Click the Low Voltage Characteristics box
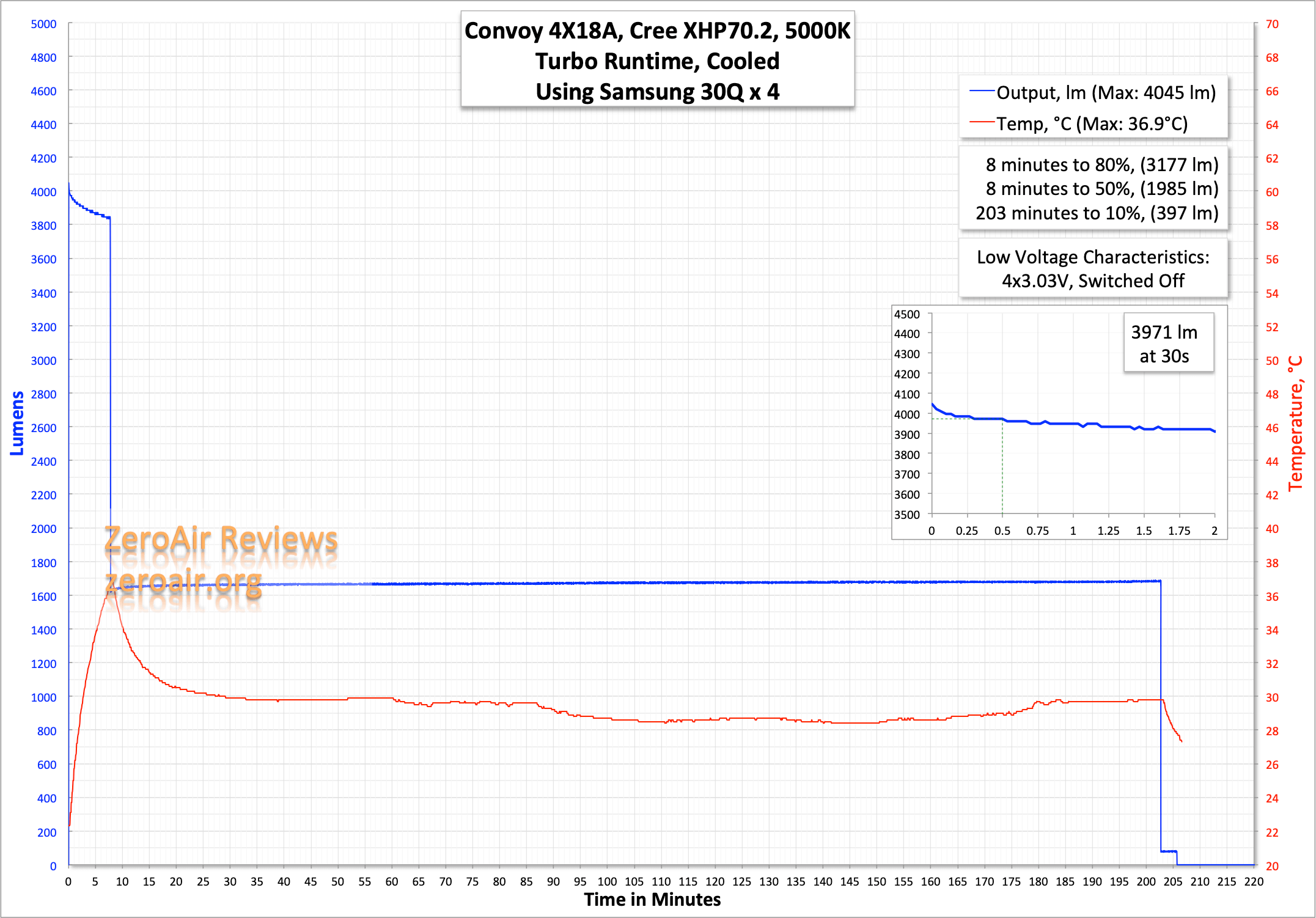Viewport: 1316px width, 918px height. (1093, 268)
